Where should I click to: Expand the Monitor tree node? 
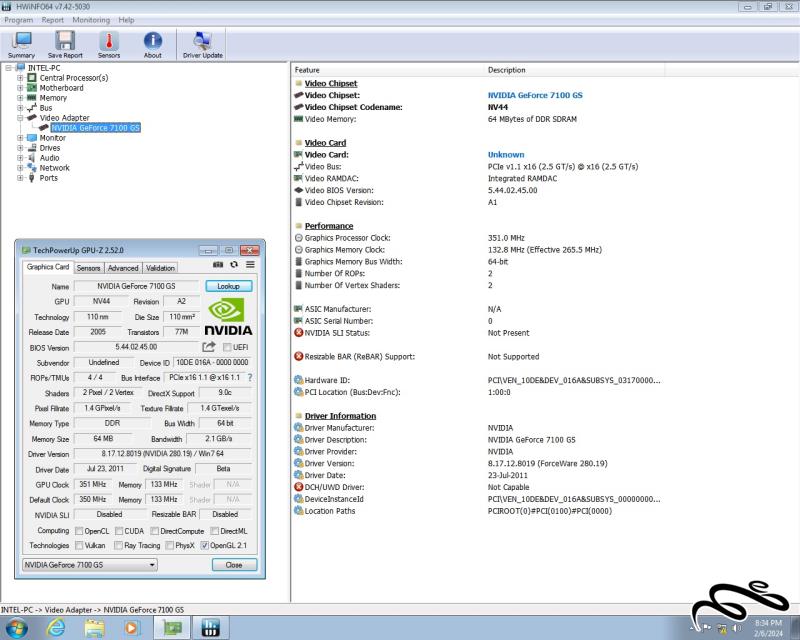(20, 138)
